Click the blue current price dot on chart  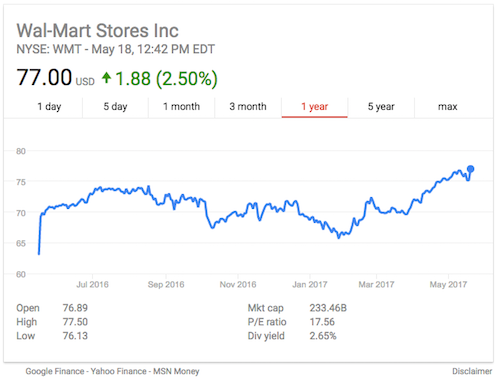pos(470,169)
